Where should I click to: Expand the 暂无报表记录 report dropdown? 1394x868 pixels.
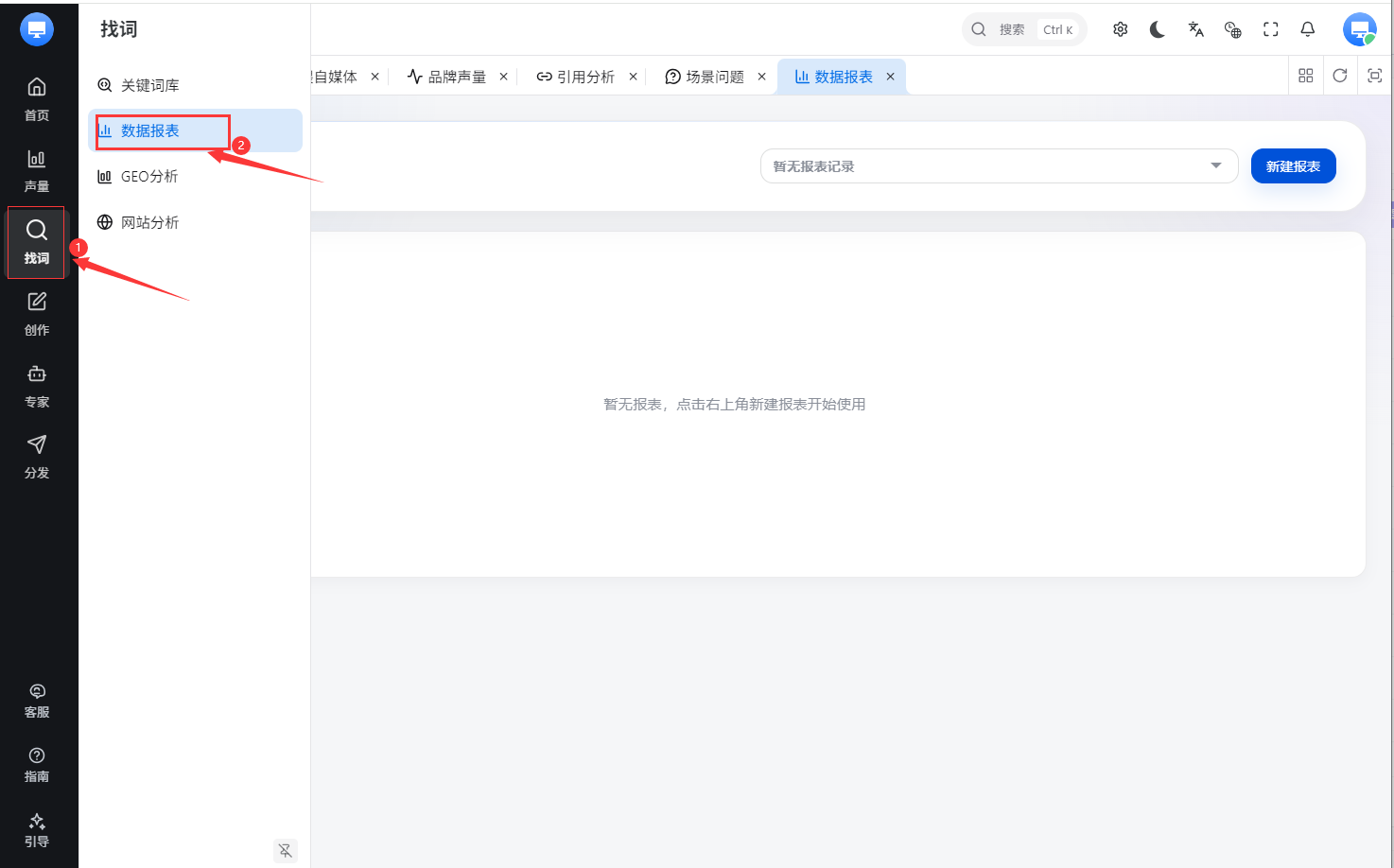coord(999,166)
